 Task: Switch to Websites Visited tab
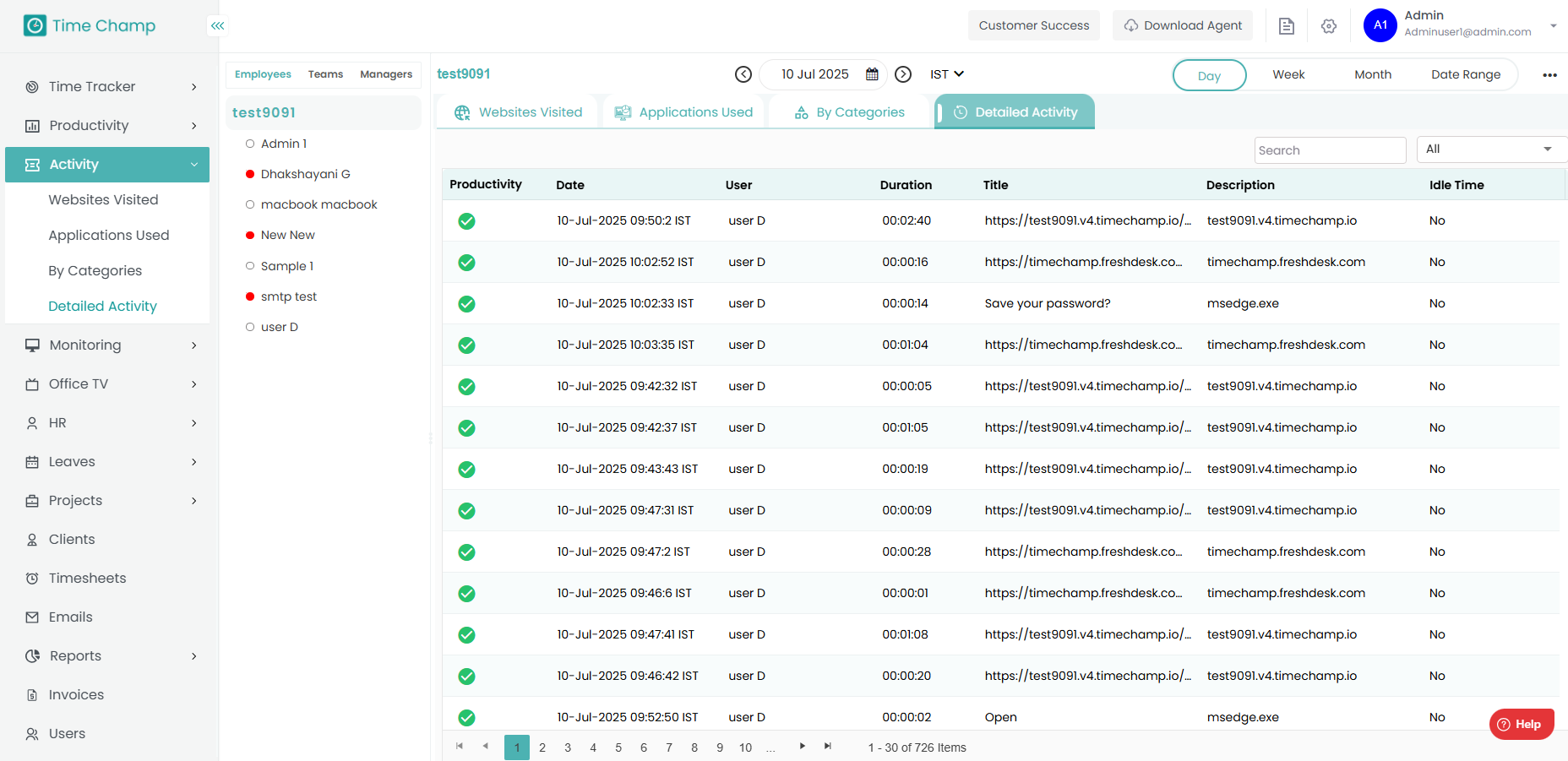pos(519,112)
